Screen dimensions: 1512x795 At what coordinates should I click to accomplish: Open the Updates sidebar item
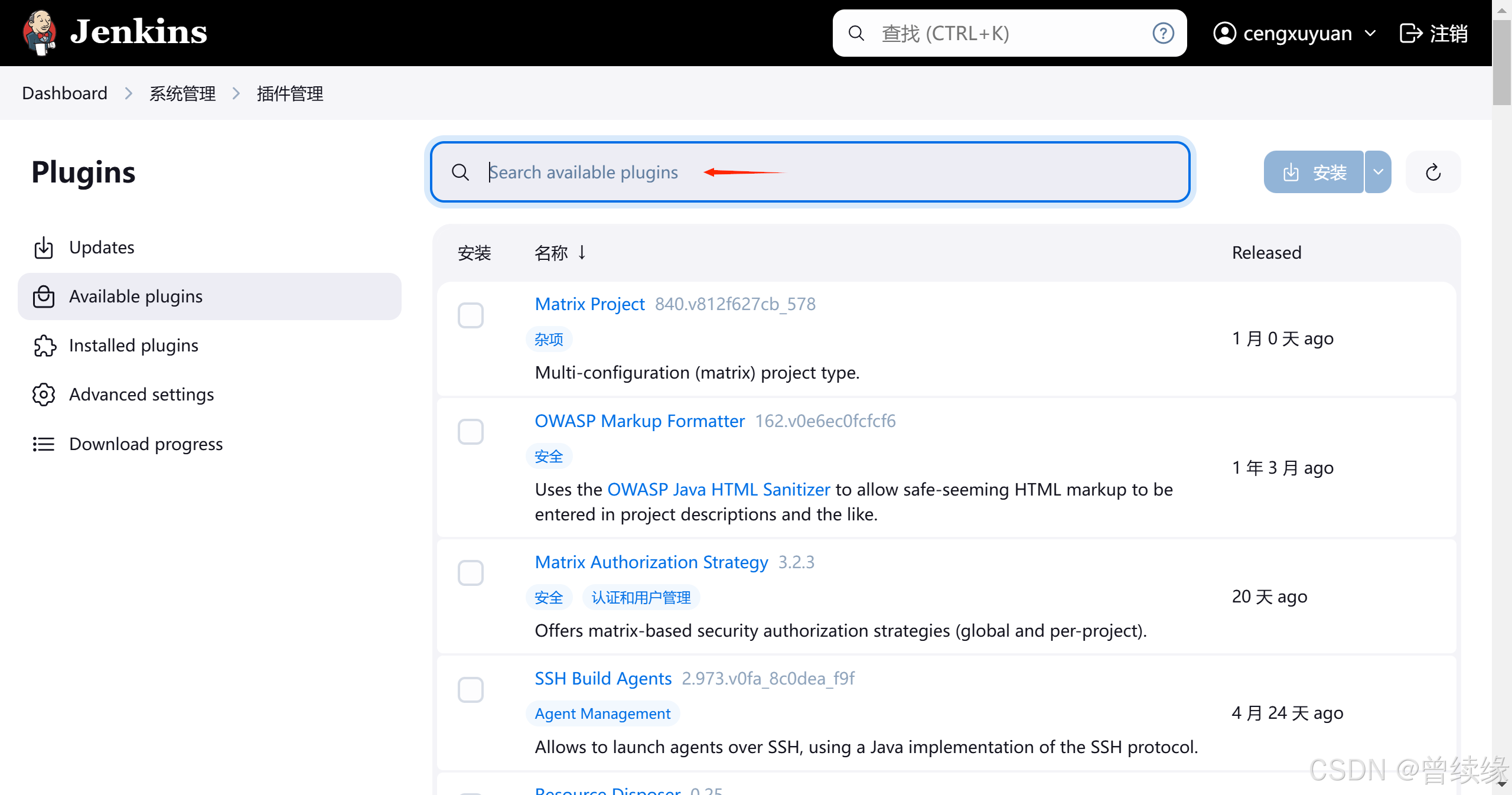[210, 247]
